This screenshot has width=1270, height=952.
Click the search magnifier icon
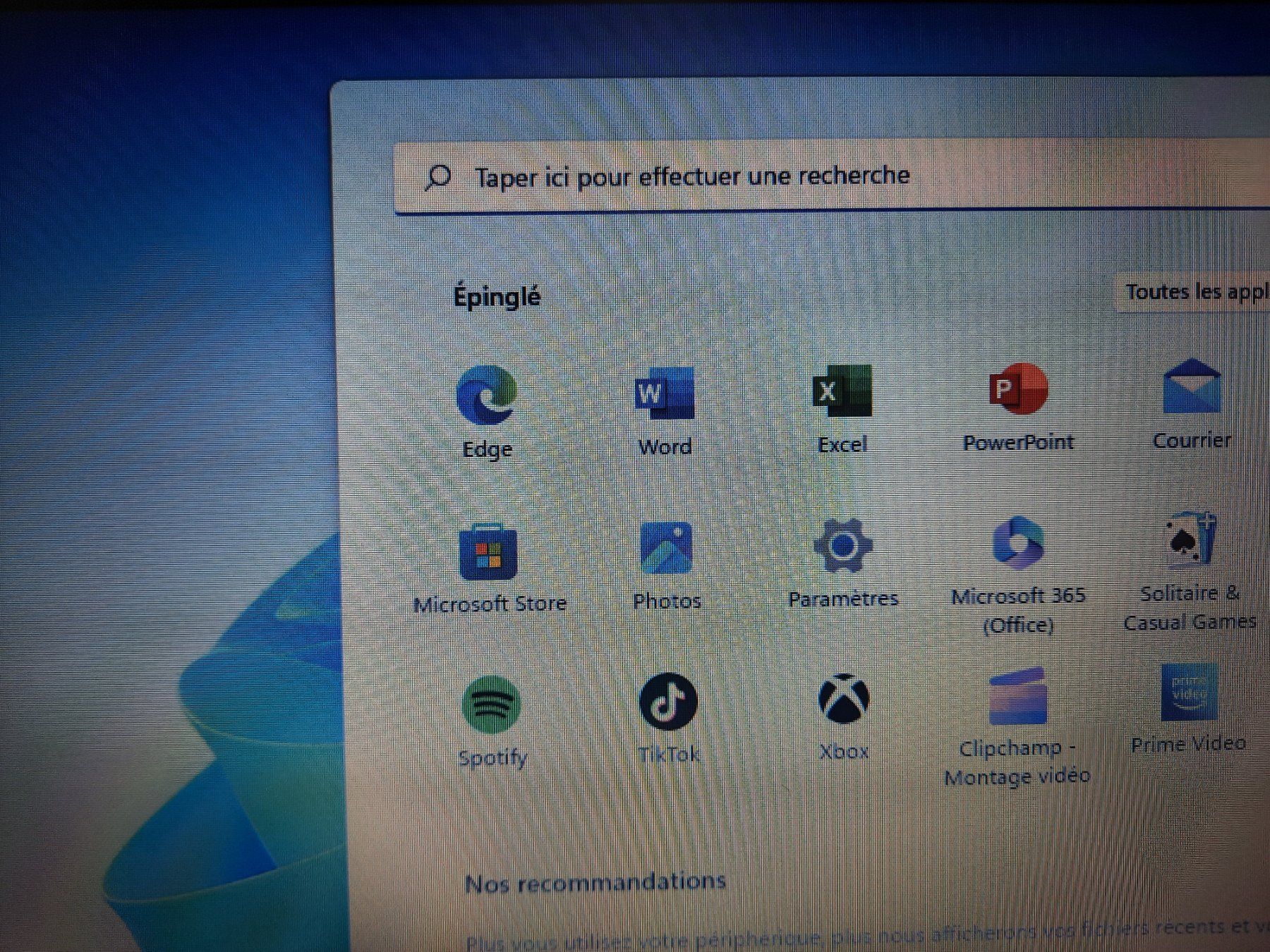click(438, 178)
